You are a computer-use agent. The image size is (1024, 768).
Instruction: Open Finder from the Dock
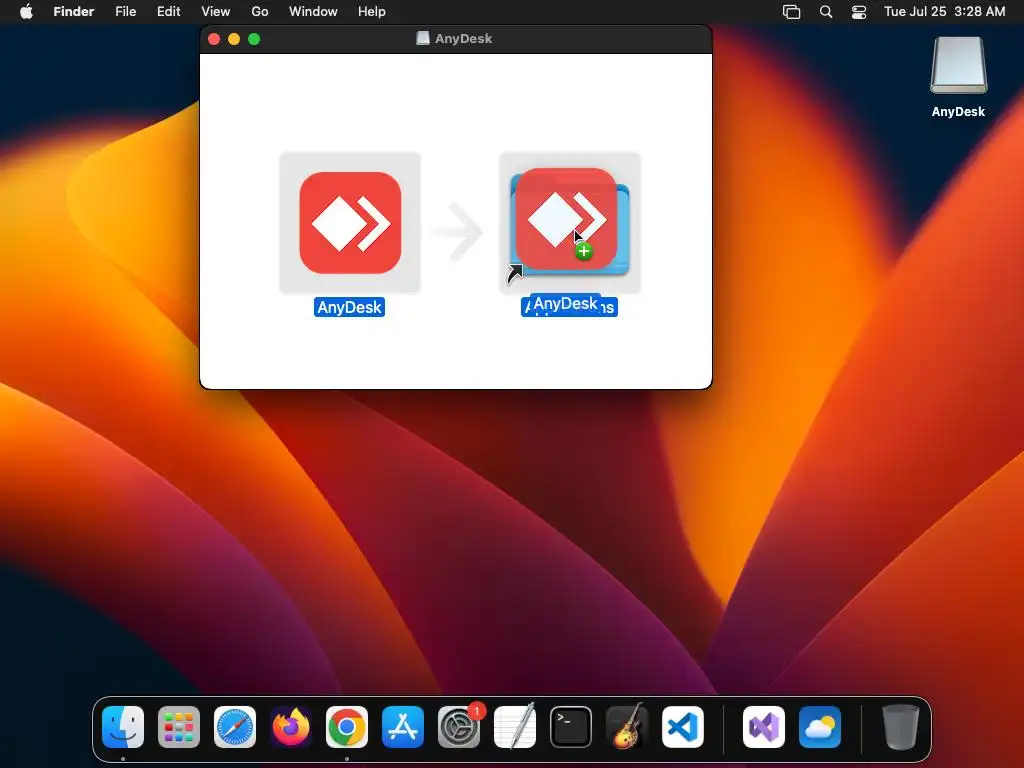pos(123,727)
